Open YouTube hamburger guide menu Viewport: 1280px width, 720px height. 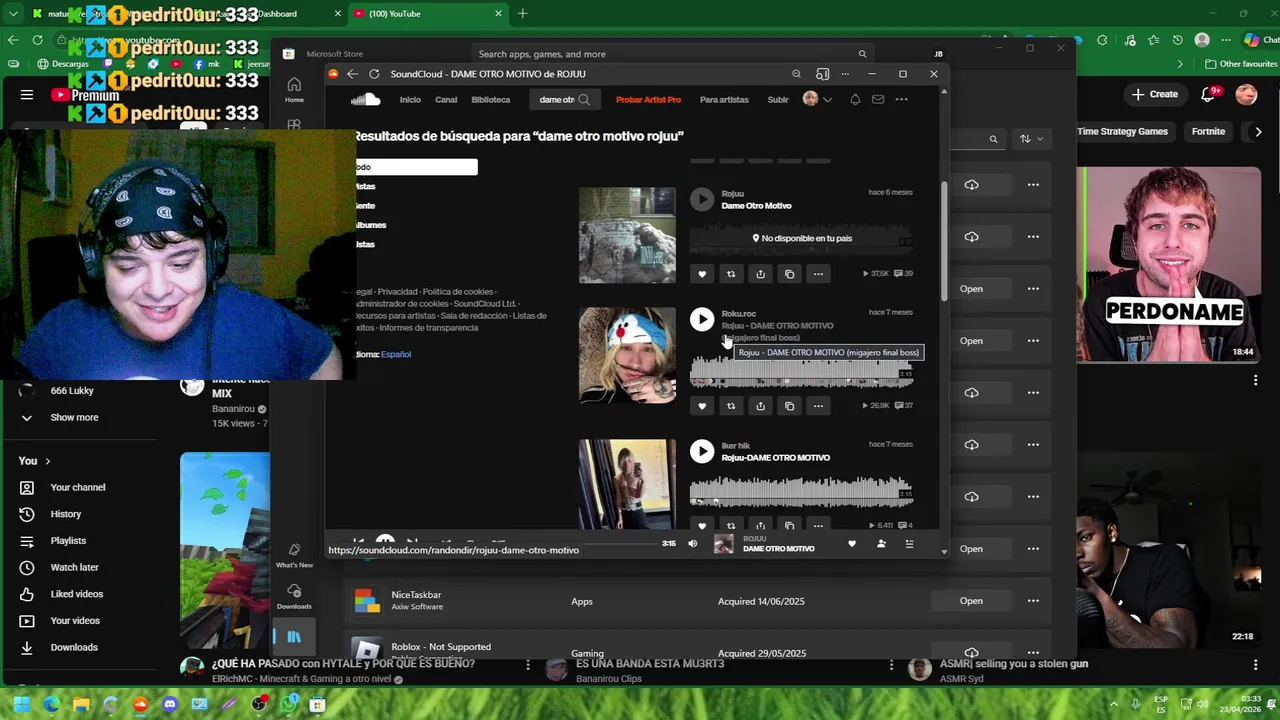tap(27, 95)
